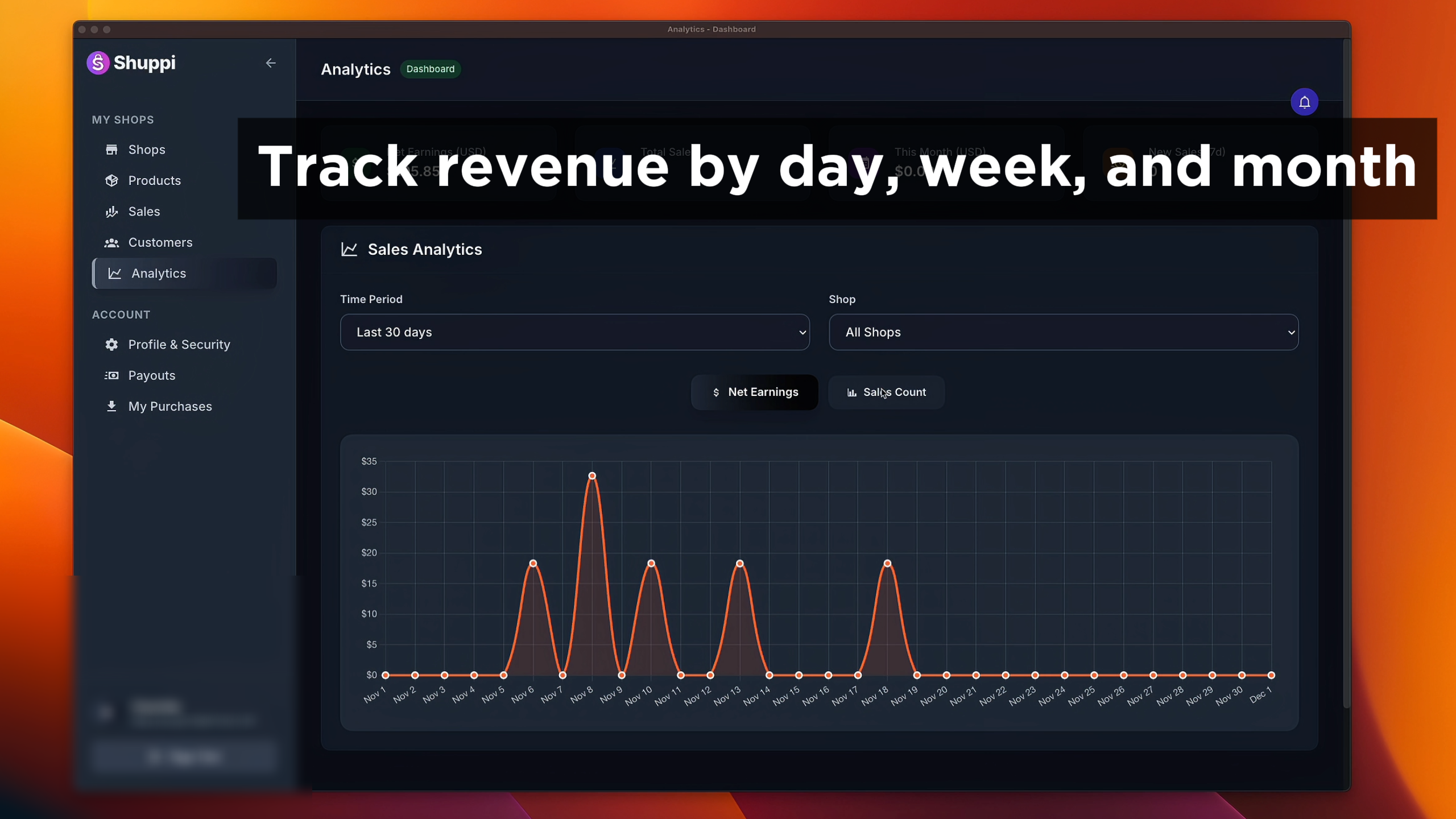Collapse sidebar with the back arrow
The width and height of the screenshot is (1456, 819).
click(271, 63)
